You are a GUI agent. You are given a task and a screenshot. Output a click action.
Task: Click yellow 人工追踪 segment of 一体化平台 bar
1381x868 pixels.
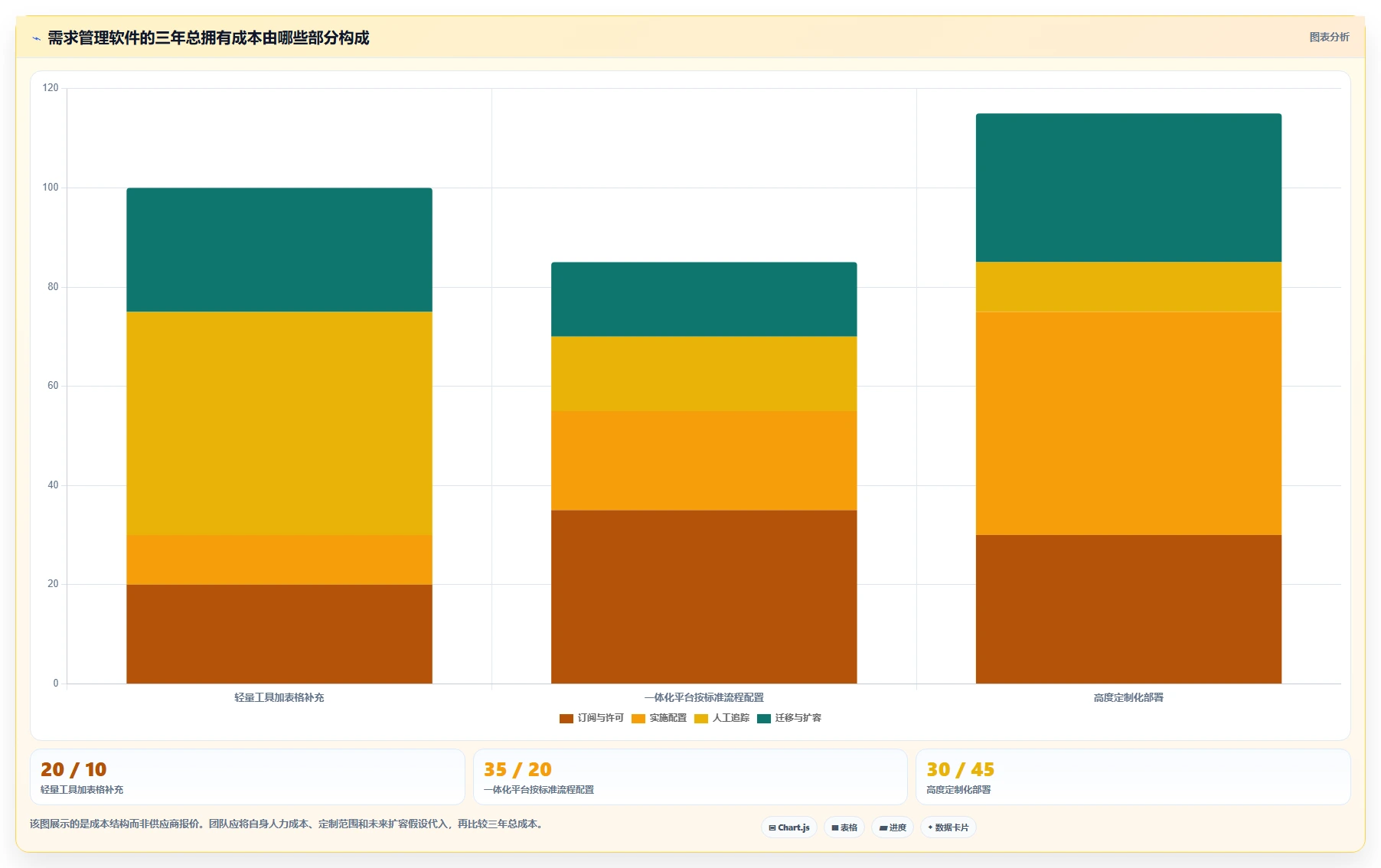pos(704,374)
